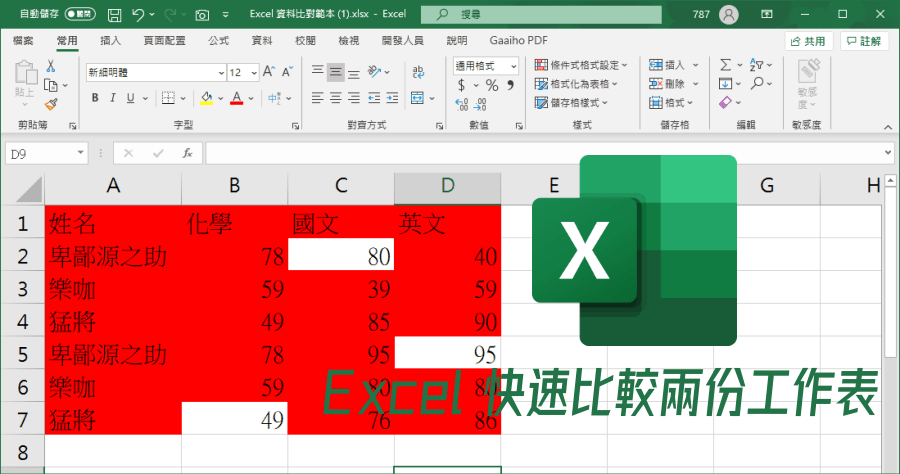Click the 註解 comments button
Image resolution: width=900 pixels, height=474 pixels.
(x=864, y=41)
